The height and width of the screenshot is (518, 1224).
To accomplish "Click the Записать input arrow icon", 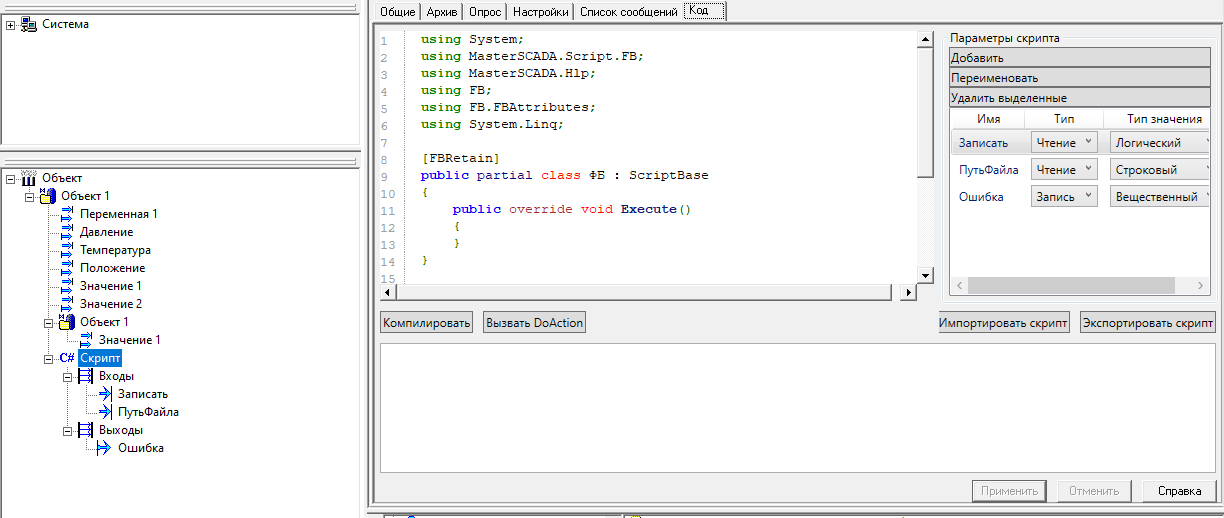I will pos(105,394).
